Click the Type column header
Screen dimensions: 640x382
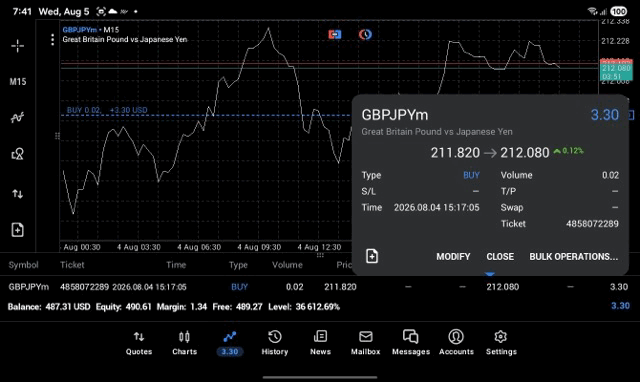[x=238, y=265]
